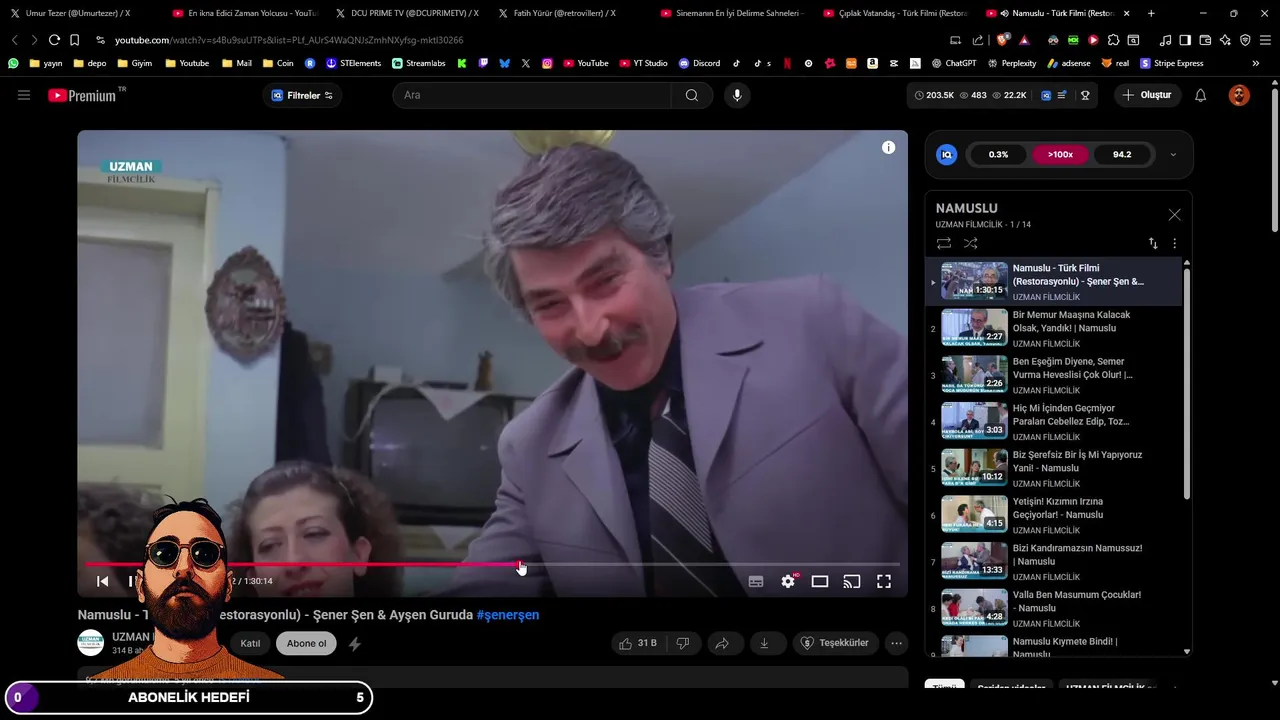Expand the bookmarks overflow chevron
This screenshot has width=1280, height=720.
pyautogui.click(x=1255, y=63)
